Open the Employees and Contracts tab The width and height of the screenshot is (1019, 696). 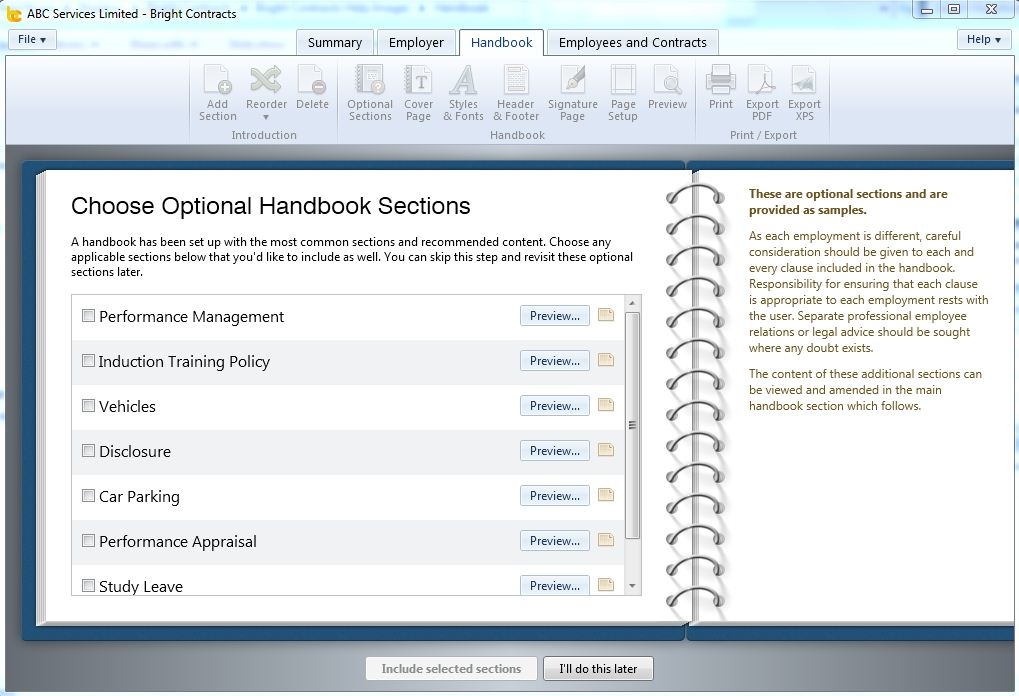(x=632, y=43)
